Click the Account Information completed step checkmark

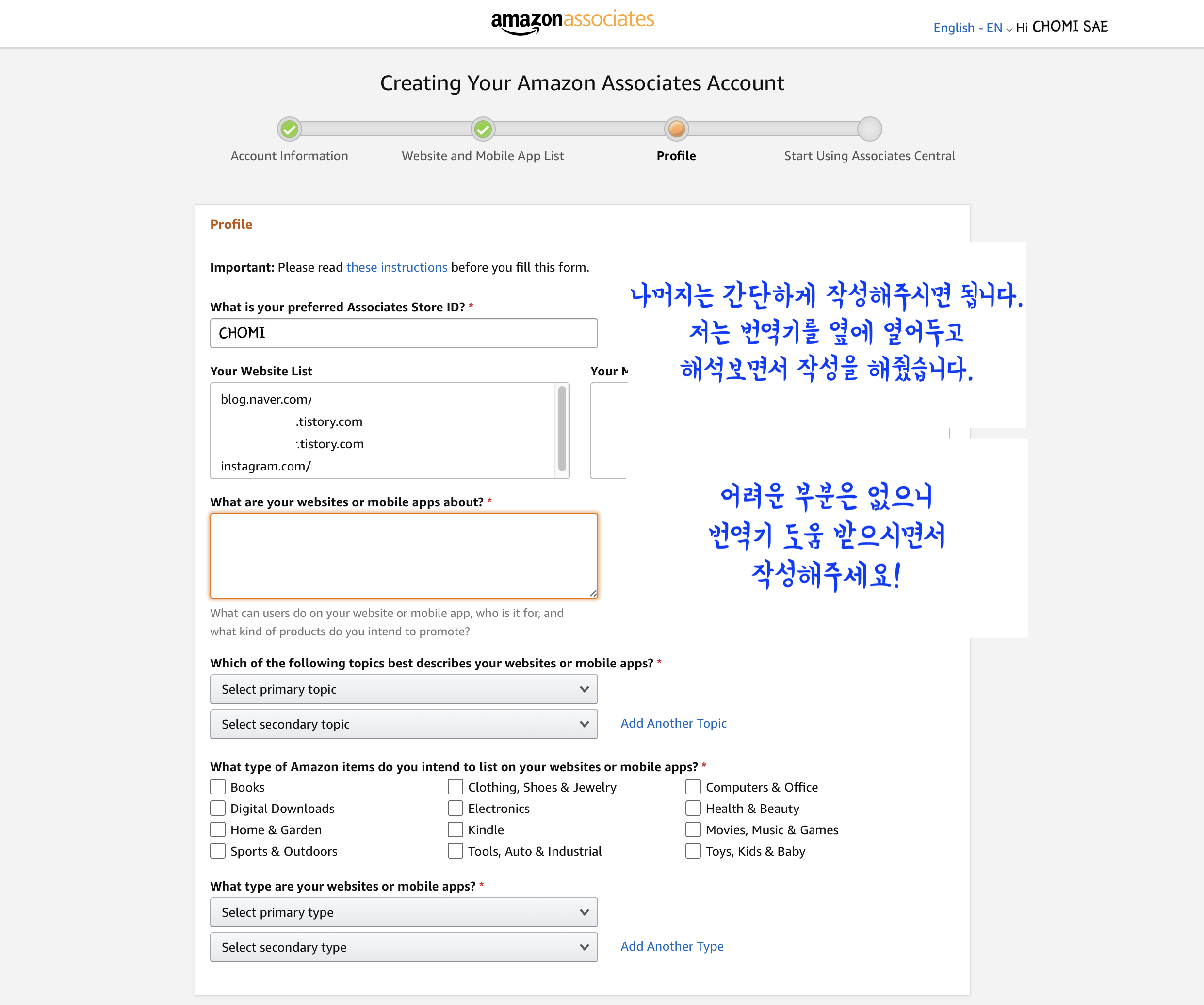click(x=290, y=129)
